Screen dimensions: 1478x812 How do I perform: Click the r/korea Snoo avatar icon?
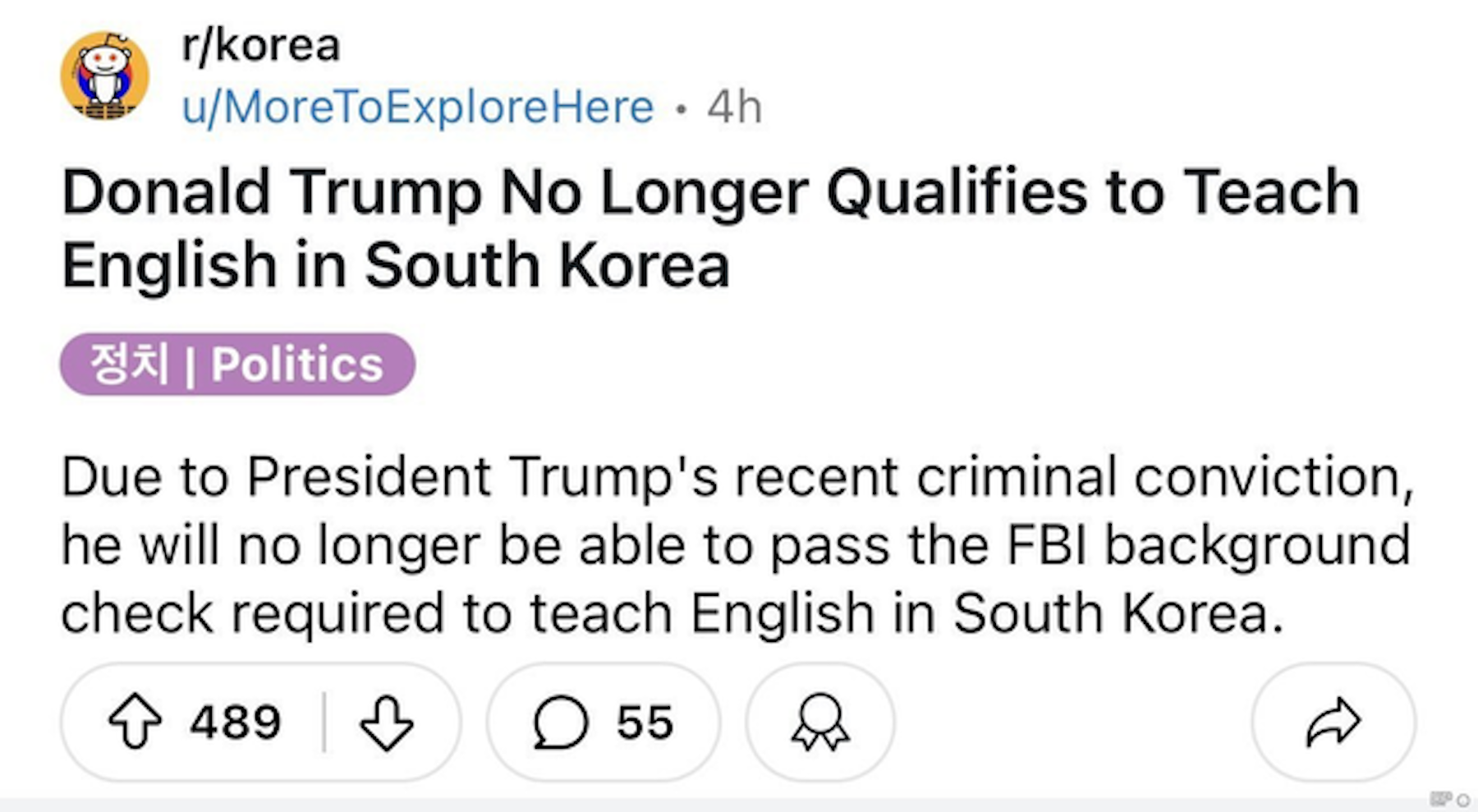pyautogui.click(x=105, y=76)
